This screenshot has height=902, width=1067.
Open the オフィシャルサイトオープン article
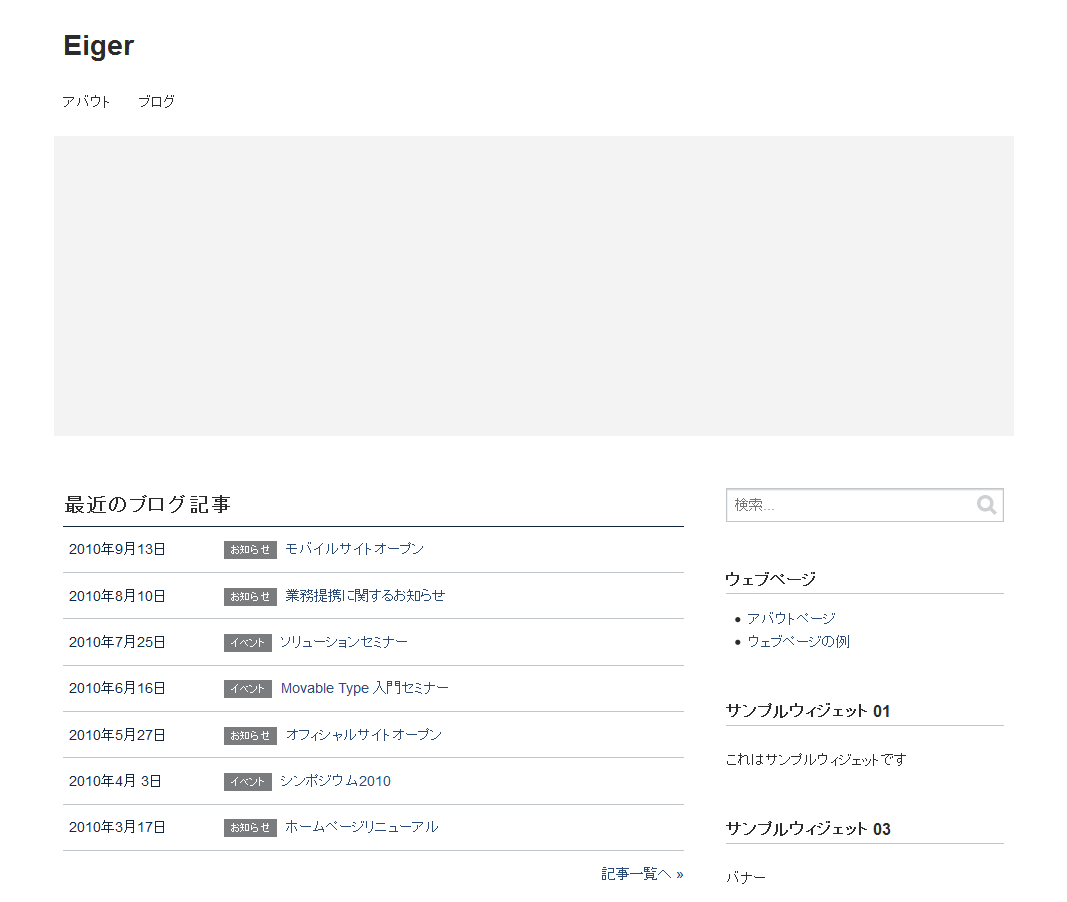point(363,735)
